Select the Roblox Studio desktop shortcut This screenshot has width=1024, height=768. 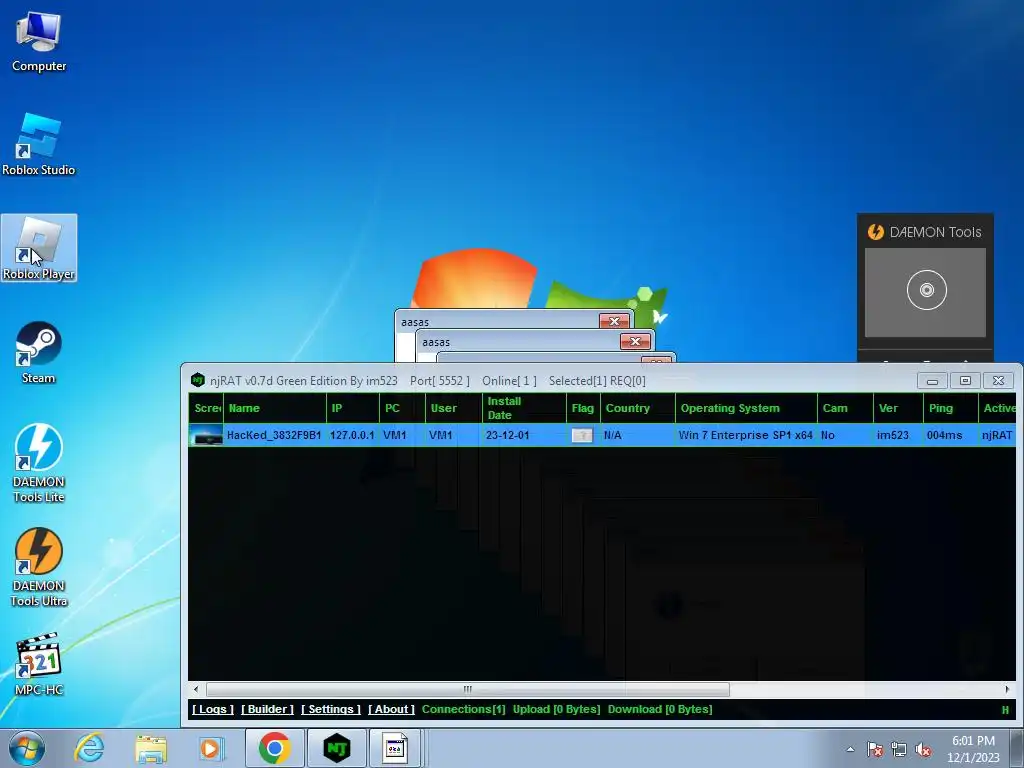tap(39, 145)
